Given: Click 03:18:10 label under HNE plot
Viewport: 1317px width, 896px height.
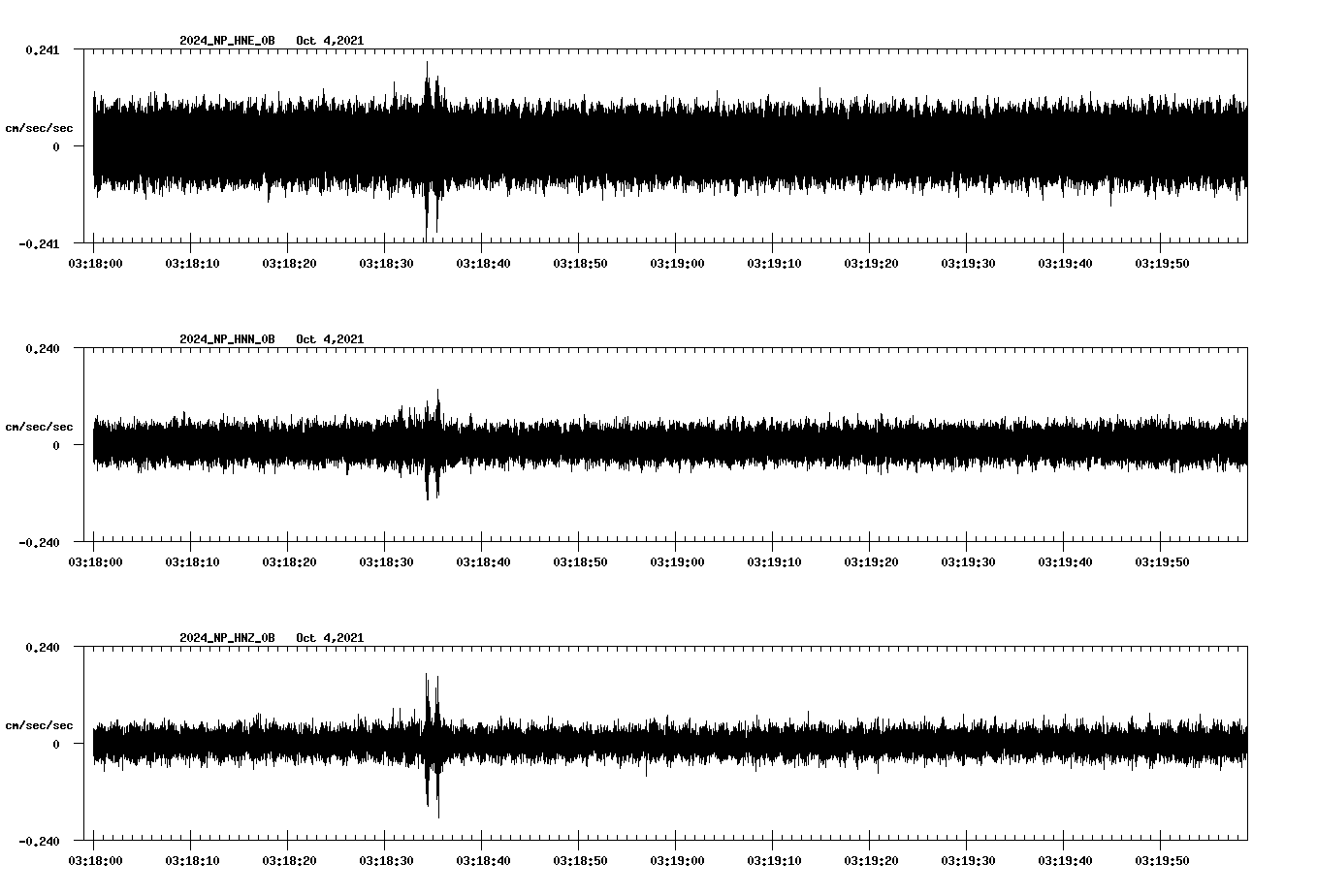Looking at the screenshot, I should tap(192, 263).
